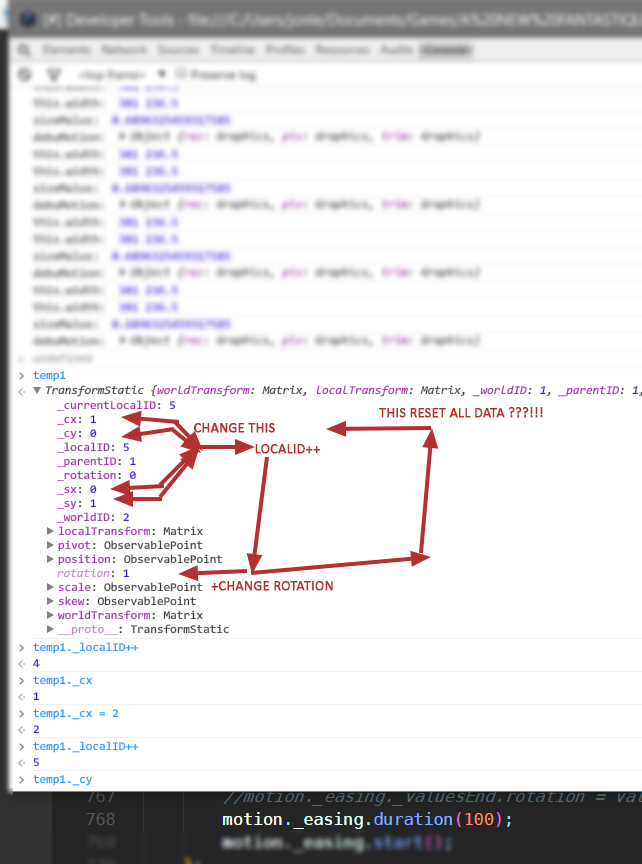This screenshot has height=864, width=642.
Task: Click the result 2 below temp1._cx = 2
Action: 36,730
